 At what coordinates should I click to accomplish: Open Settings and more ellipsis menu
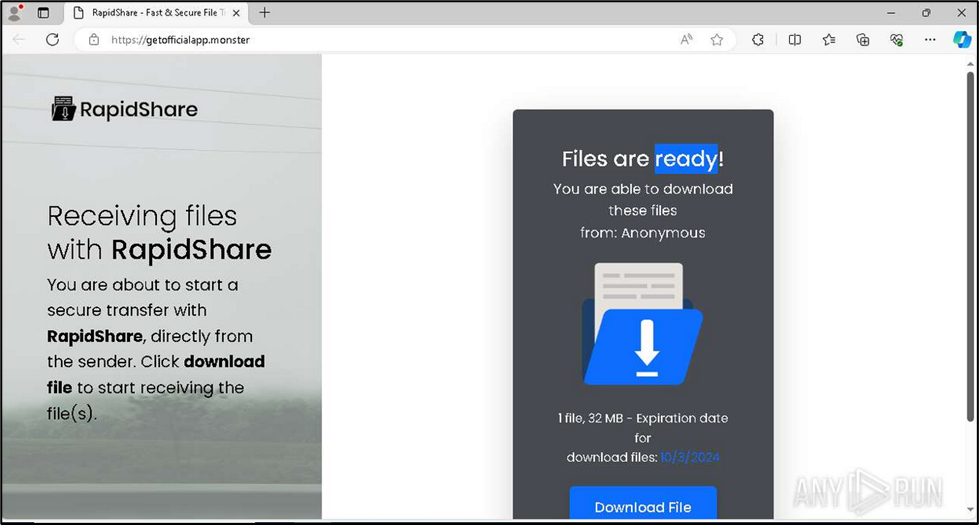[x=930, y=40]
